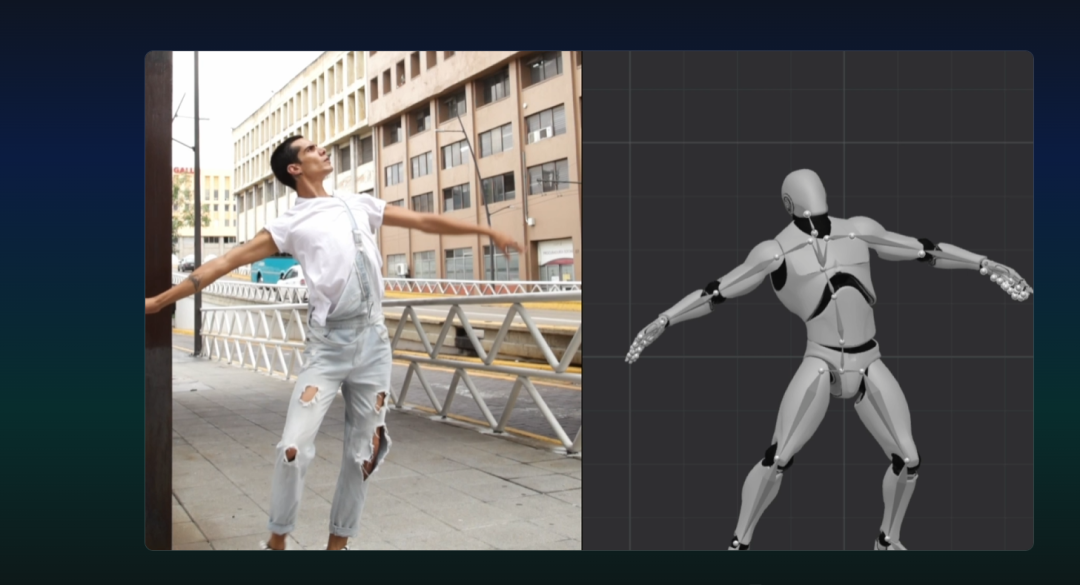Click the dancer's outstretched hand near the building
Screen dimensions: 1080x585
(506, 241)
